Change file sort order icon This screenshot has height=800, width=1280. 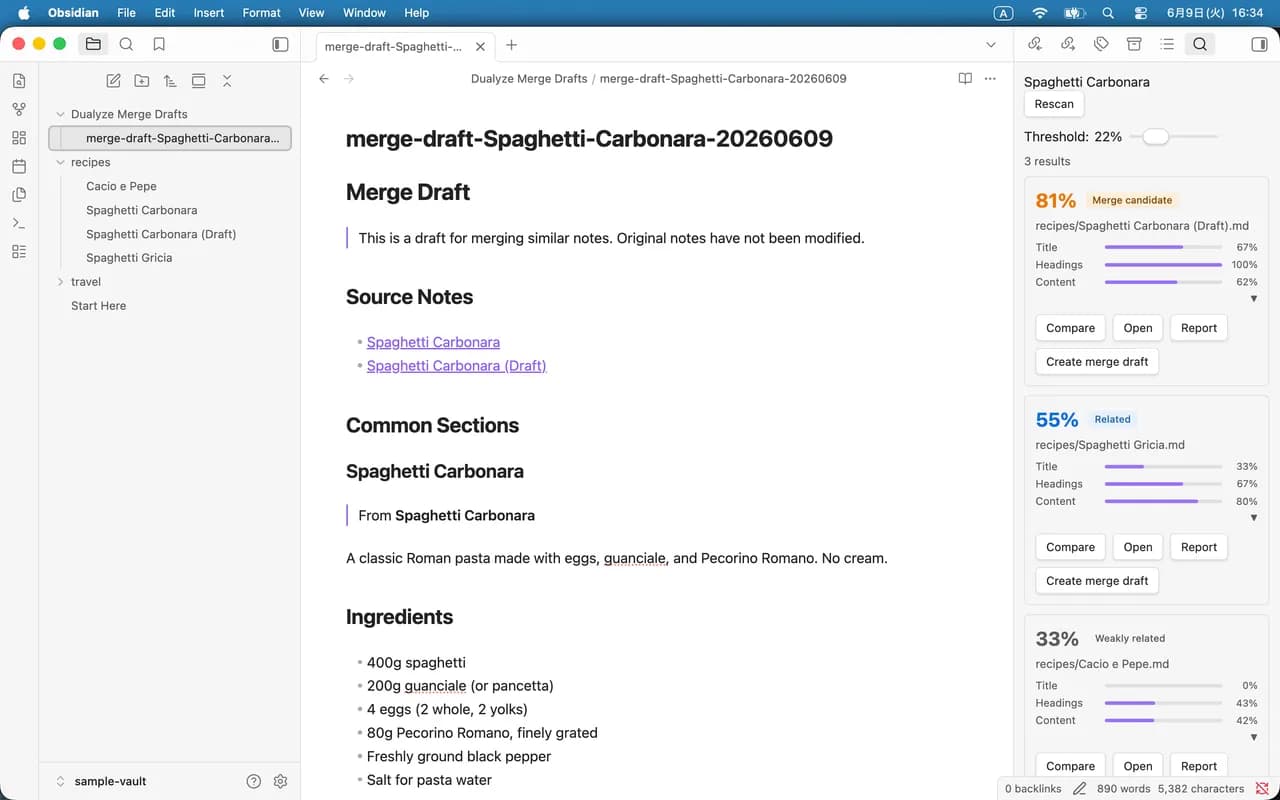tap(170, 81)
